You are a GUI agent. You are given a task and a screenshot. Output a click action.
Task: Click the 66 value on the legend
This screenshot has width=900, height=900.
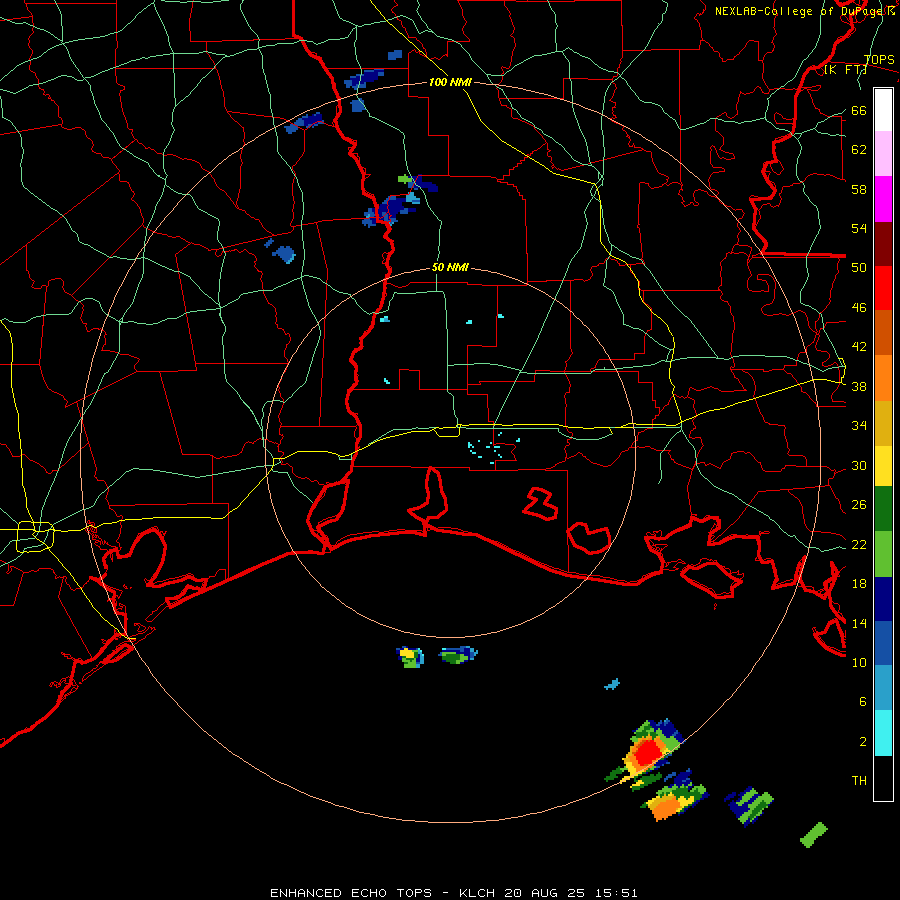[859, 110]
